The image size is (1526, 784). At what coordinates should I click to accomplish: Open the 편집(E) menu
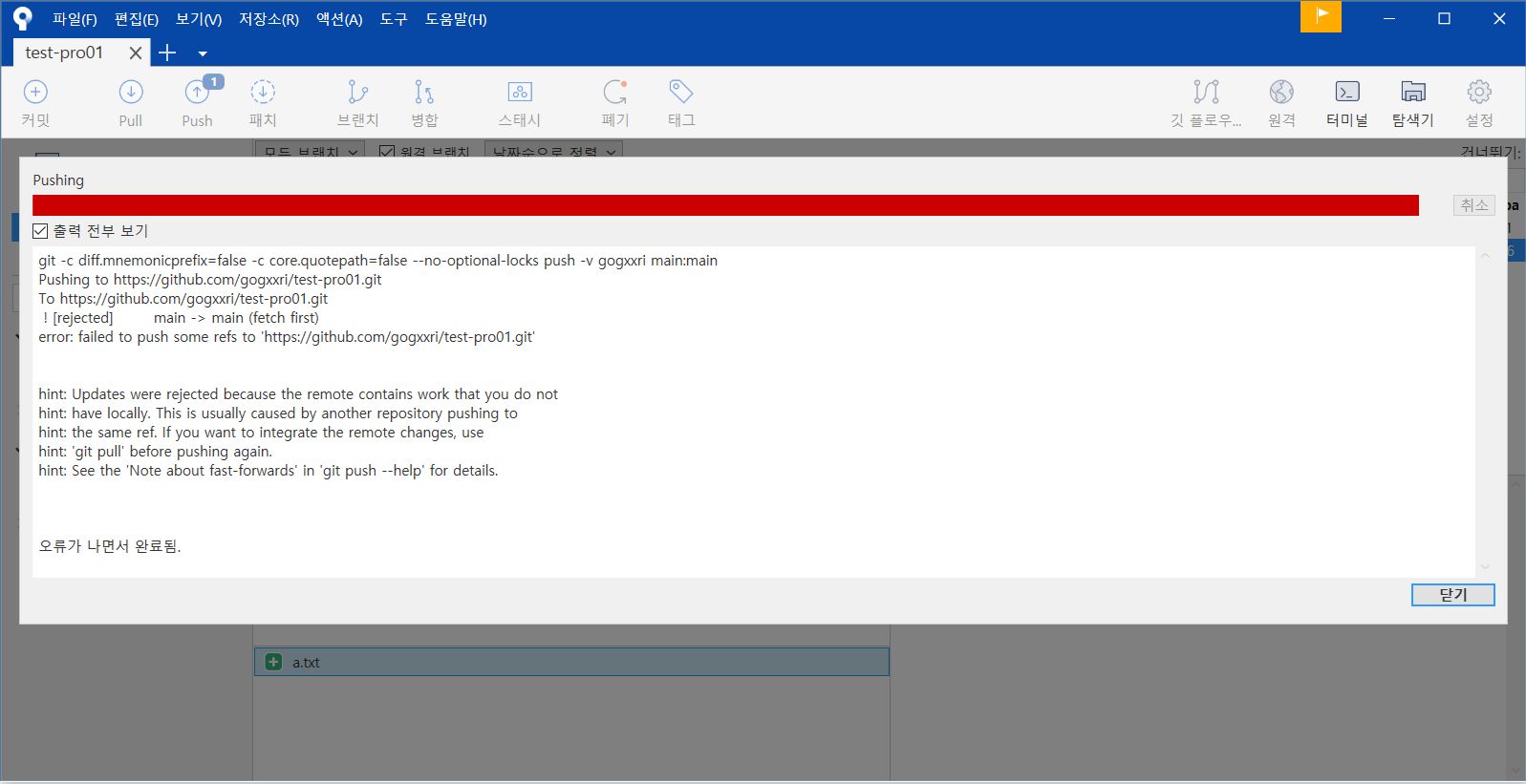point(137,19)
